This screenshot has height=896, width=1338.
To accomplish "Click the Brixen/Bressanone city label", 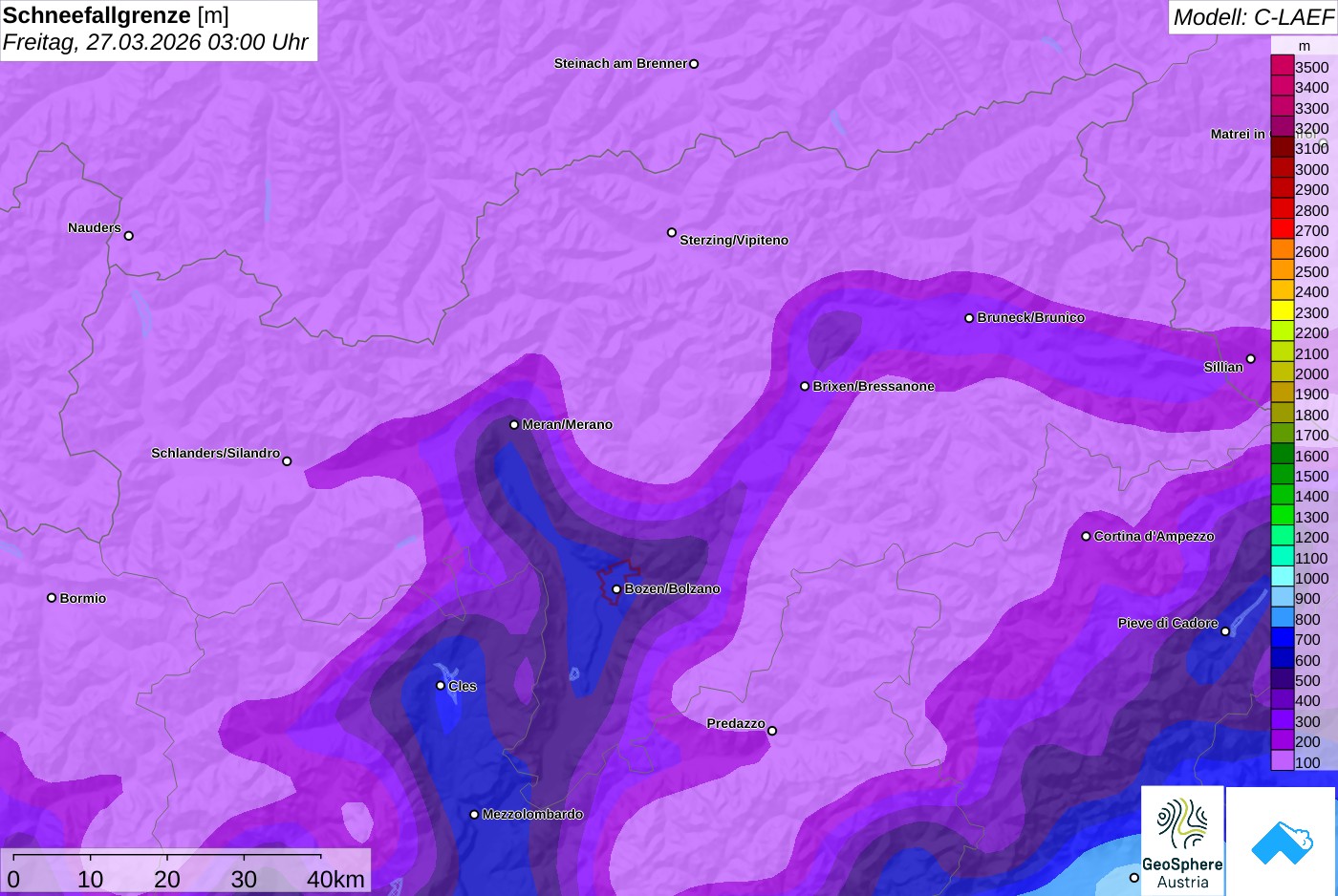I will (x=874, y=387).
